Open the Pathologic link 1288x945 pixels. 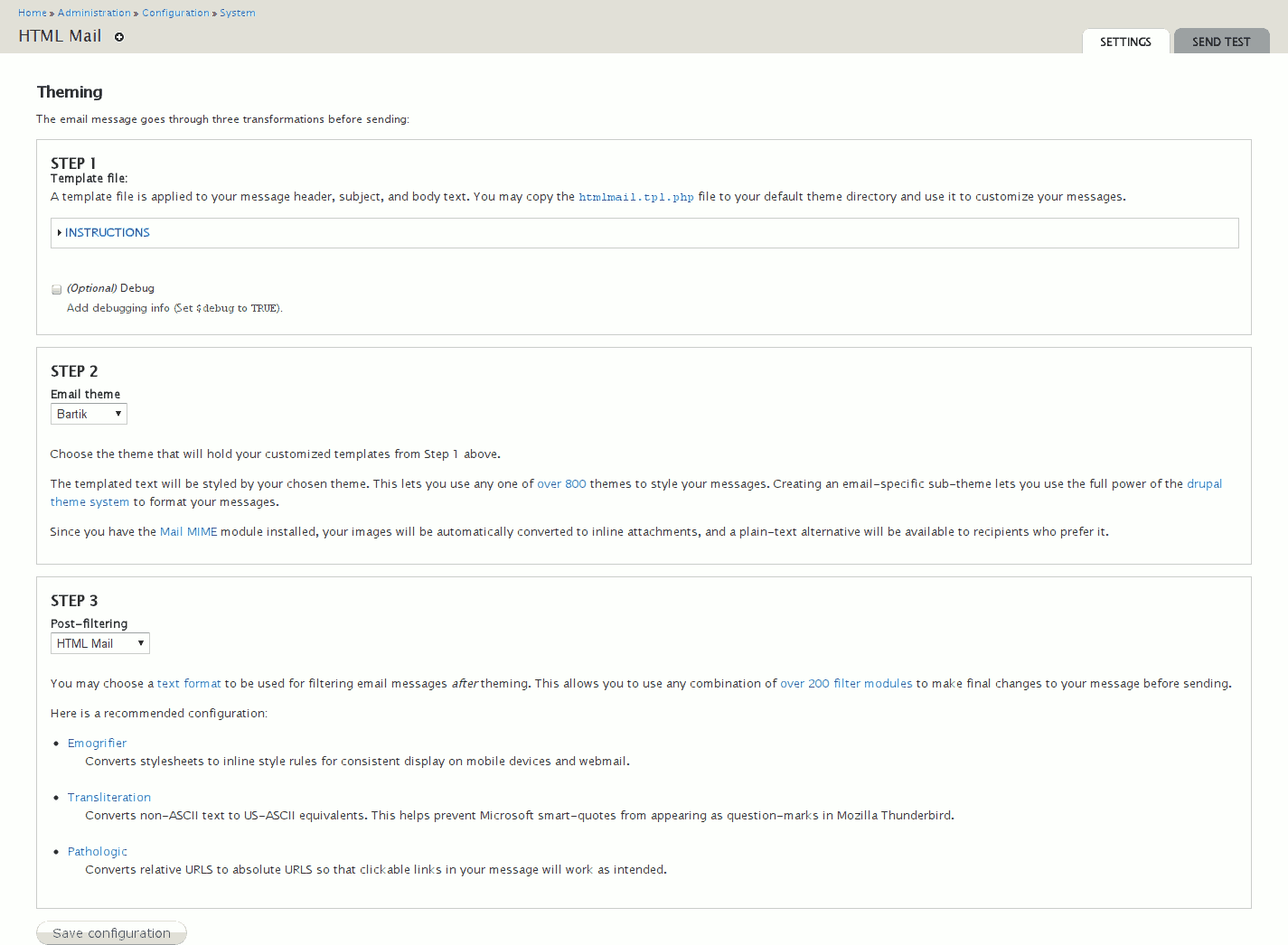(x=98, y=852)
